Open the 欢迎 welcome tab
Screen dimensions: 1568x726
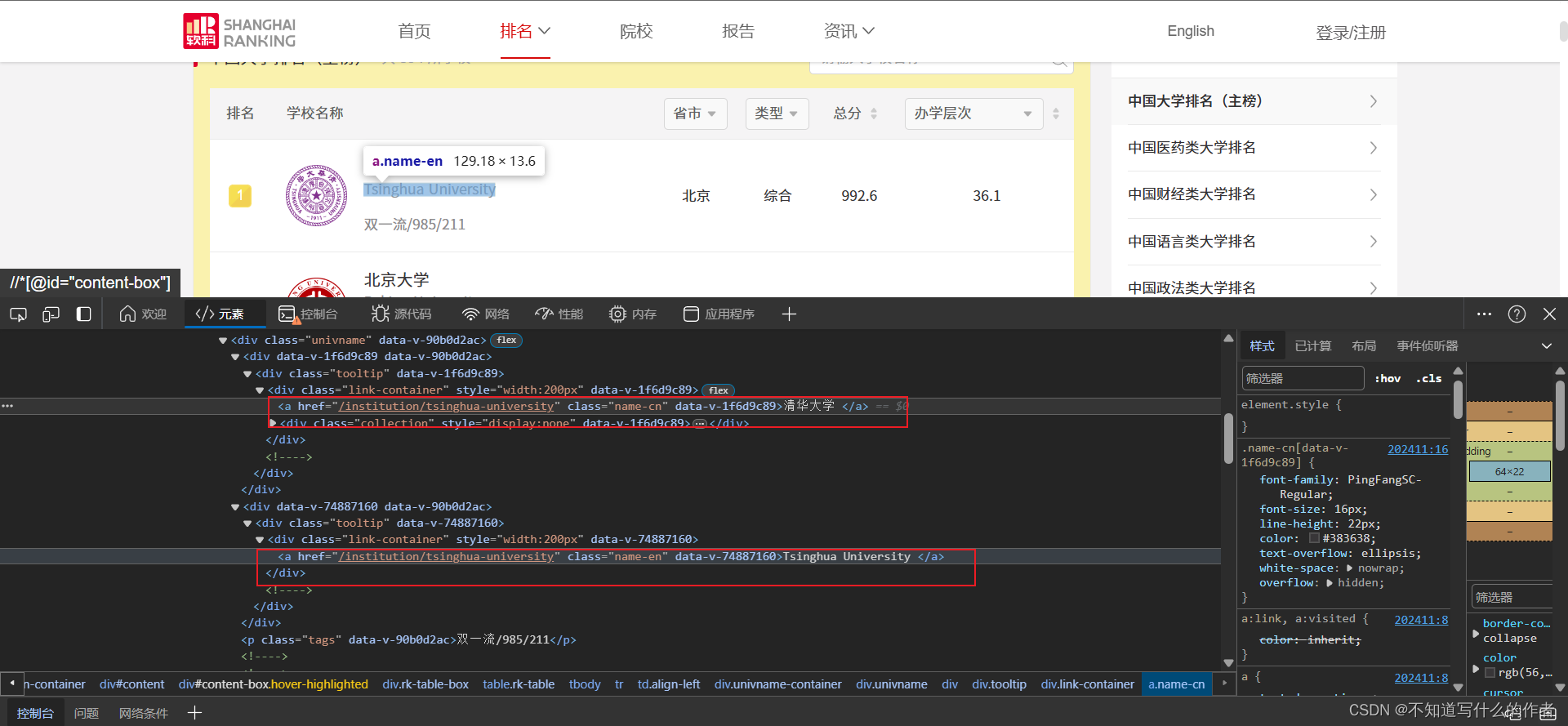(143, 314)
